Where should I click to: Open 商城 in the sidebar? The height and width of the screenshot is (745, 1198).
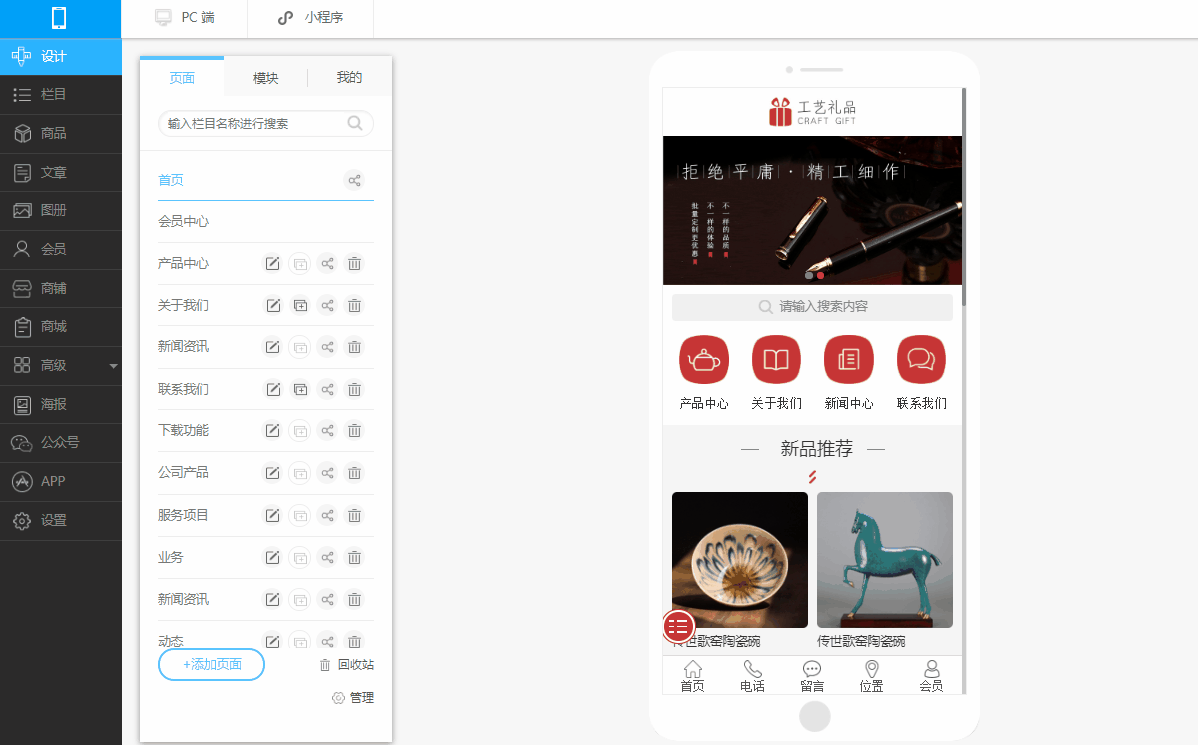(60, 327)
